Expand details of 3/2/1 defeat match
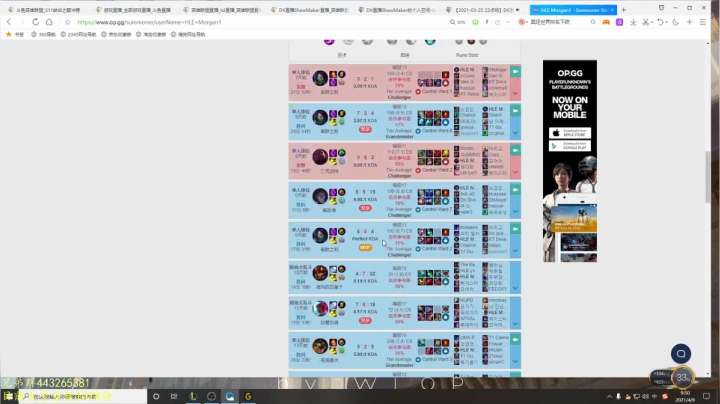 coord(515,93)
